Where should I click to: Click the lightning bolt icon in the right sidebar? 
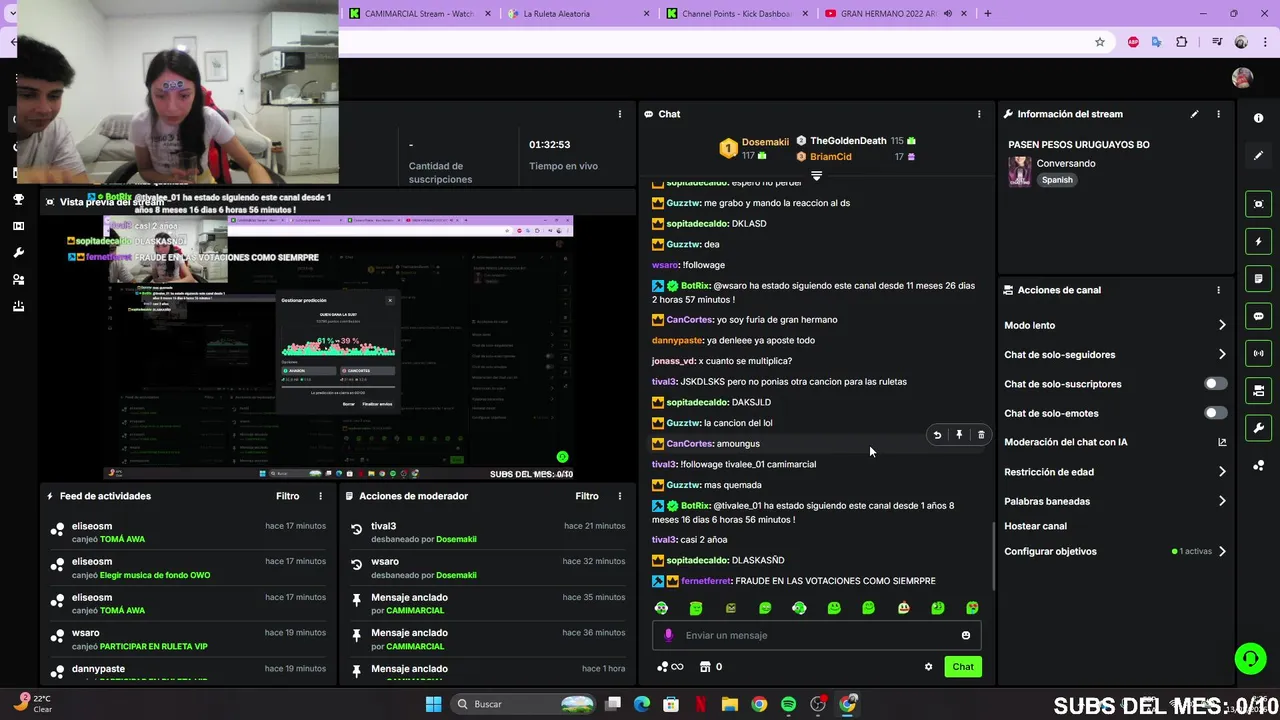pos(1258,241)
